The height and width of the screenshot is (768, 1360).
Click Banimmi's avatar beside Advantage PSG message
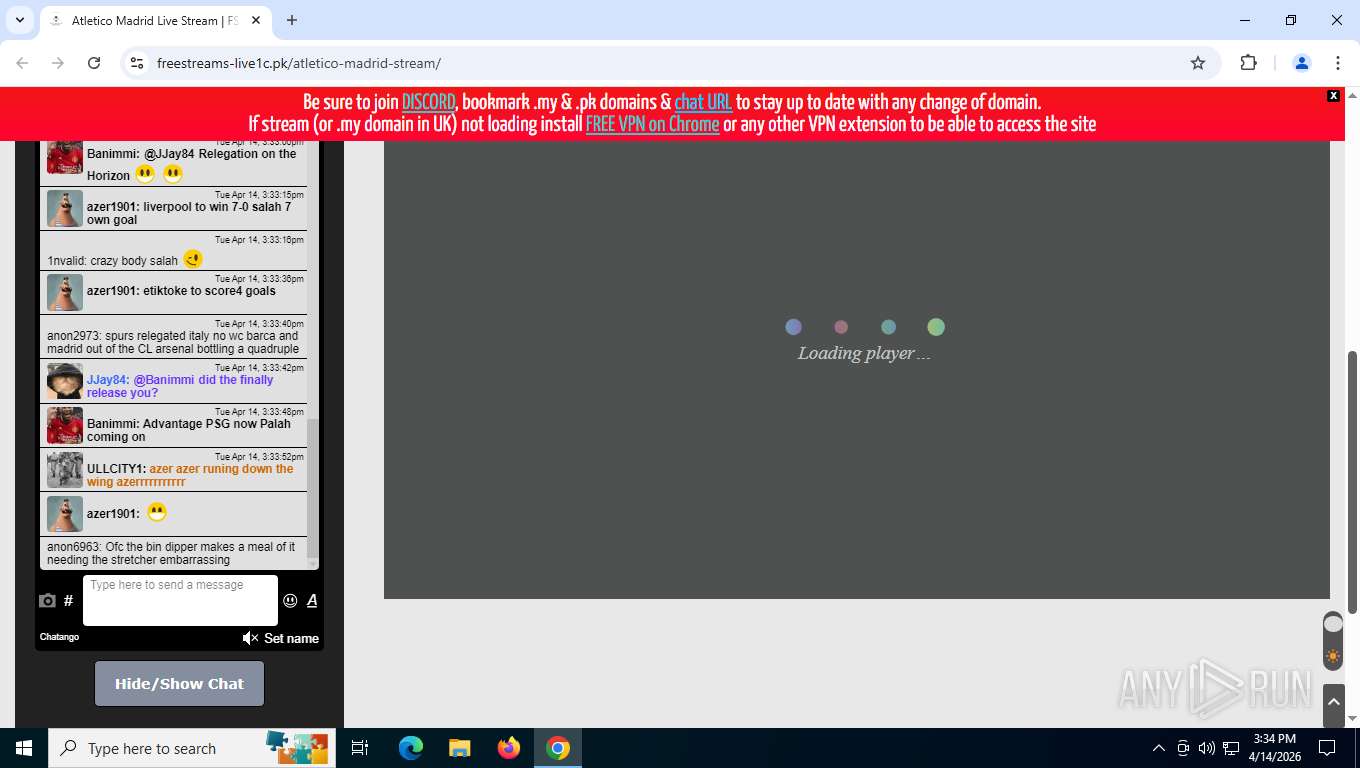[65, 426]
